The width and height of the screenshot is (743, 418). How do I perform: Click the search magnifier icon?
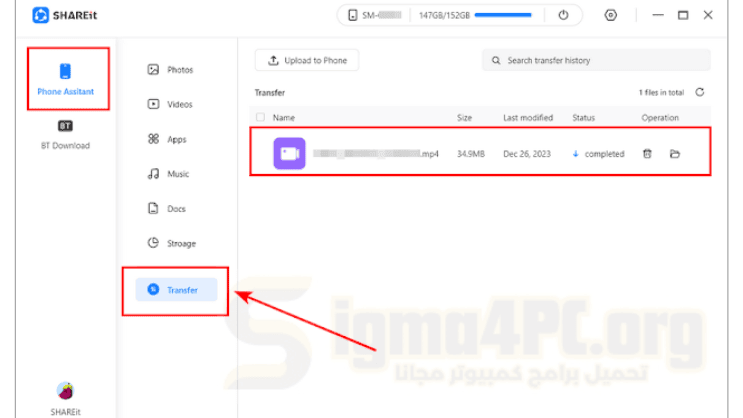click(x=496, y=60)
